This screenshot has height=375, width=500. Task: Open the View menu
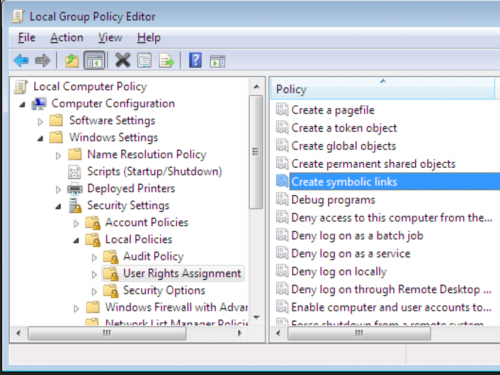[x=110, y=37]
